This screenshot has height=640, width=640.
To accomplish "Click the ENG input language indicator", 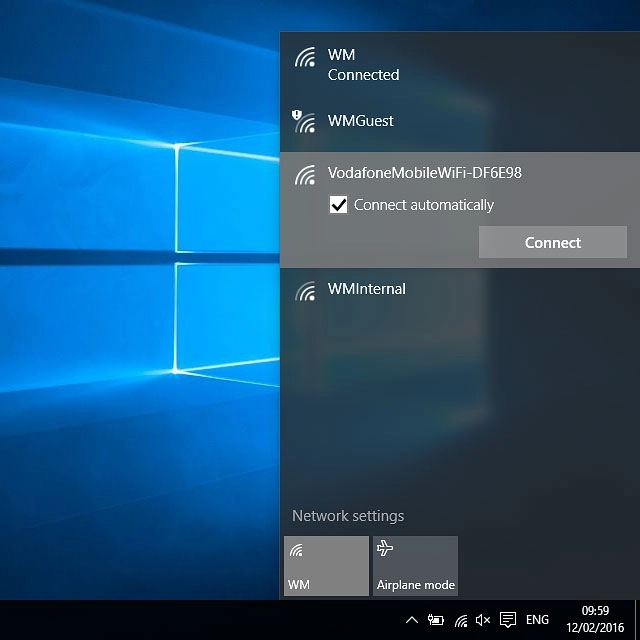I will coord(538,620).
